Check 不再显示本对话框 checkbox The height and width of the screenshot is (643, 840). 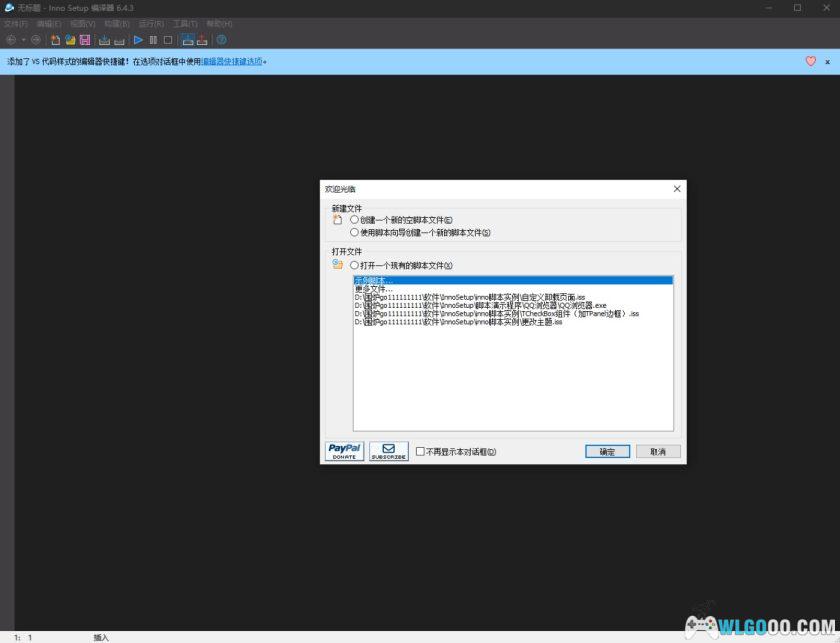point(419,450)
